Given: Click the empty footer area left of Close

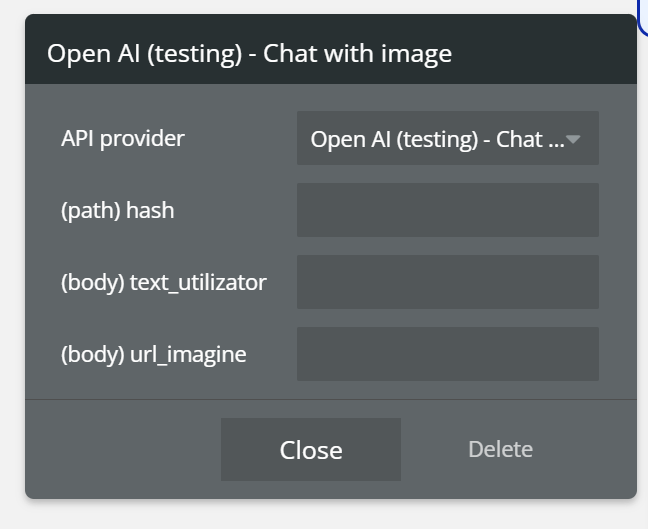Looking at the screenshot, I should point(120,450).
